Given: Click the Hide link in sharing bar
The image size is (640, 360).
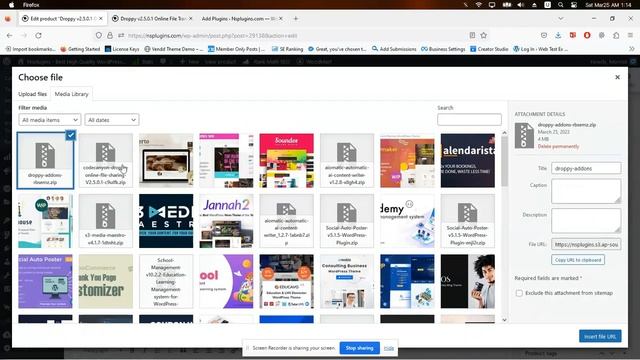Looking at the screenshot, I should coord(389,348).
